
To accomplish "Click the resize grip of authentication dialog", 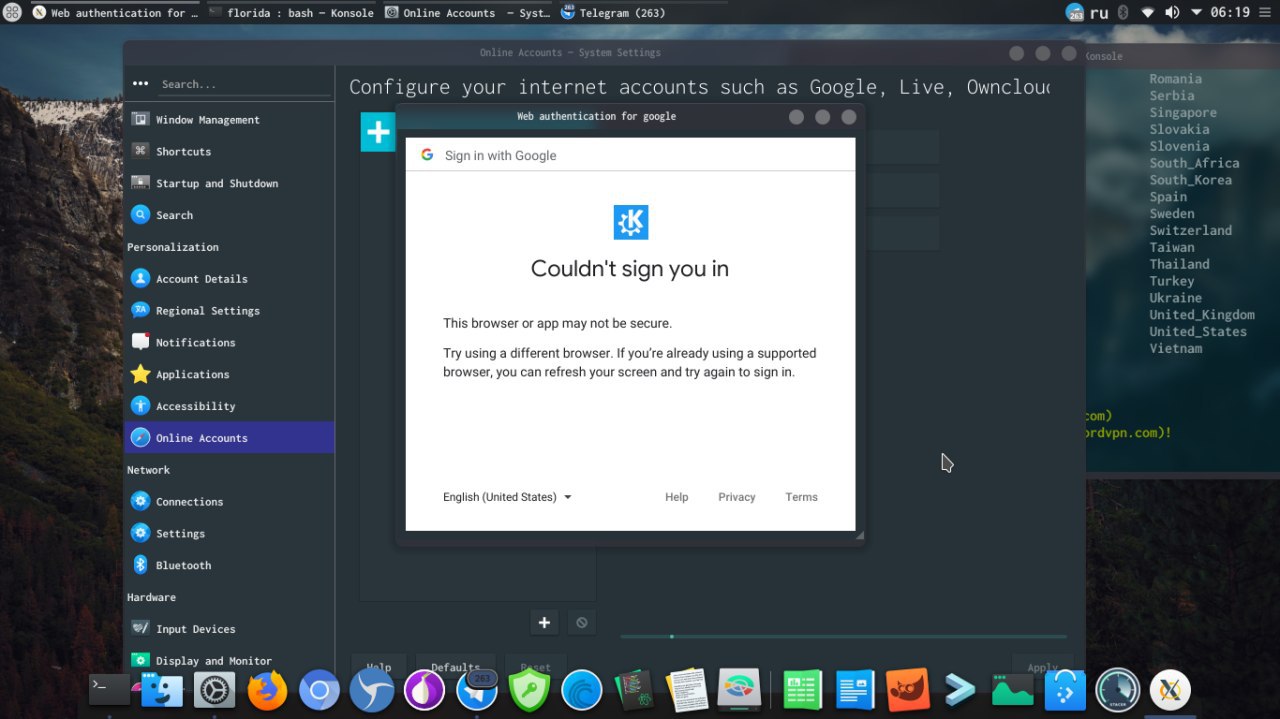I will point(859,537).
